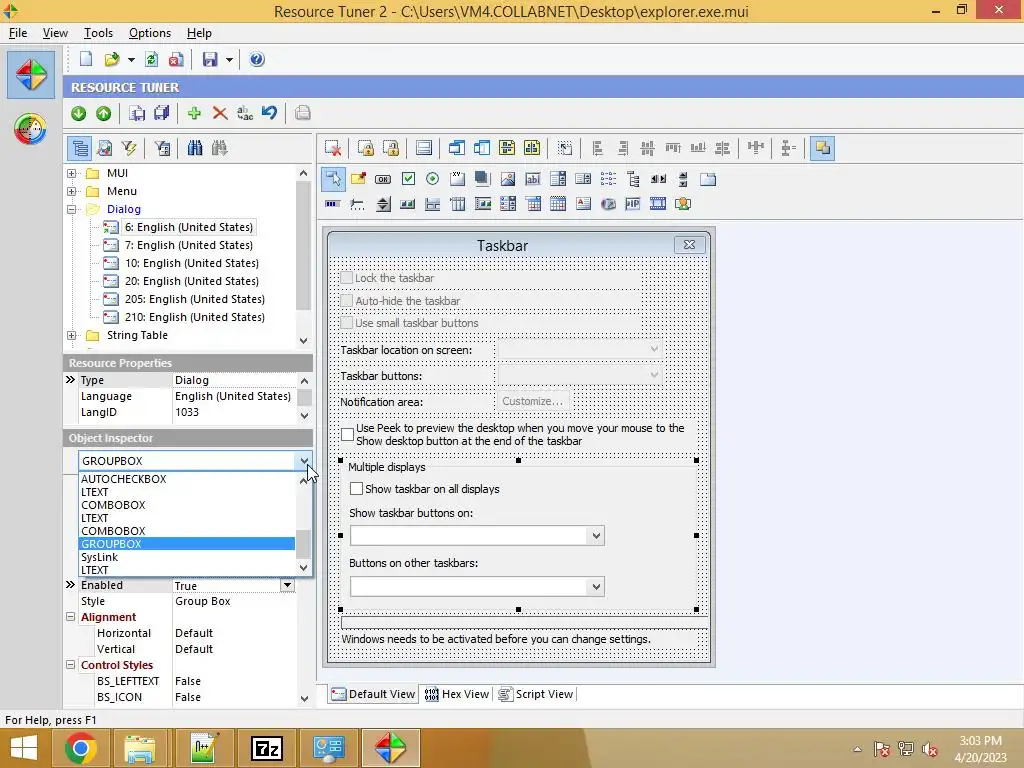Image resolution: width=1024 pixels, height=768 pixels.
Task: Open the Enabled property True dropdown
Action: [287, 585]
